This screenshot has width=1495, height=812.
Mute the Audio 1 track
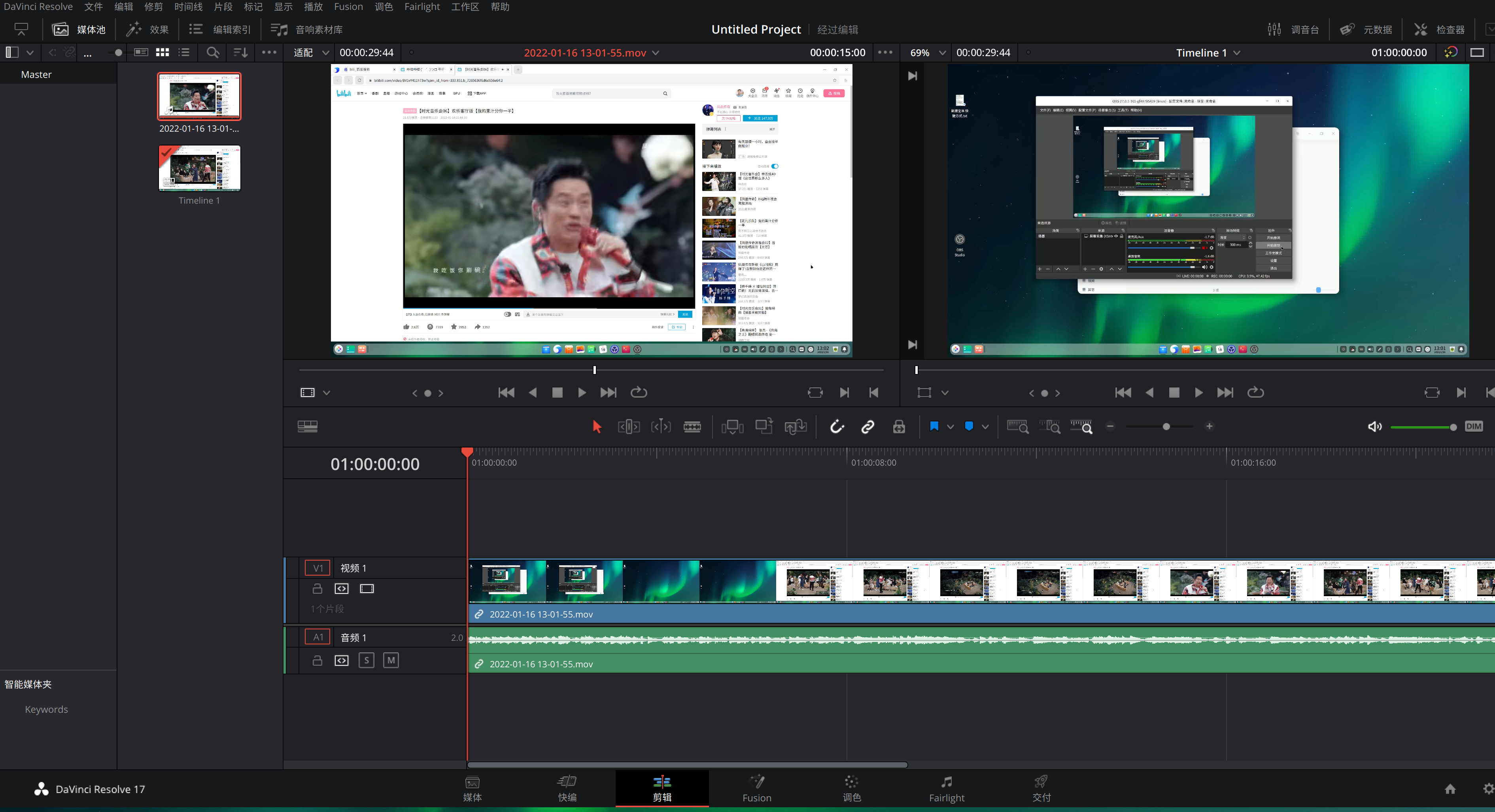click(391, 661)
